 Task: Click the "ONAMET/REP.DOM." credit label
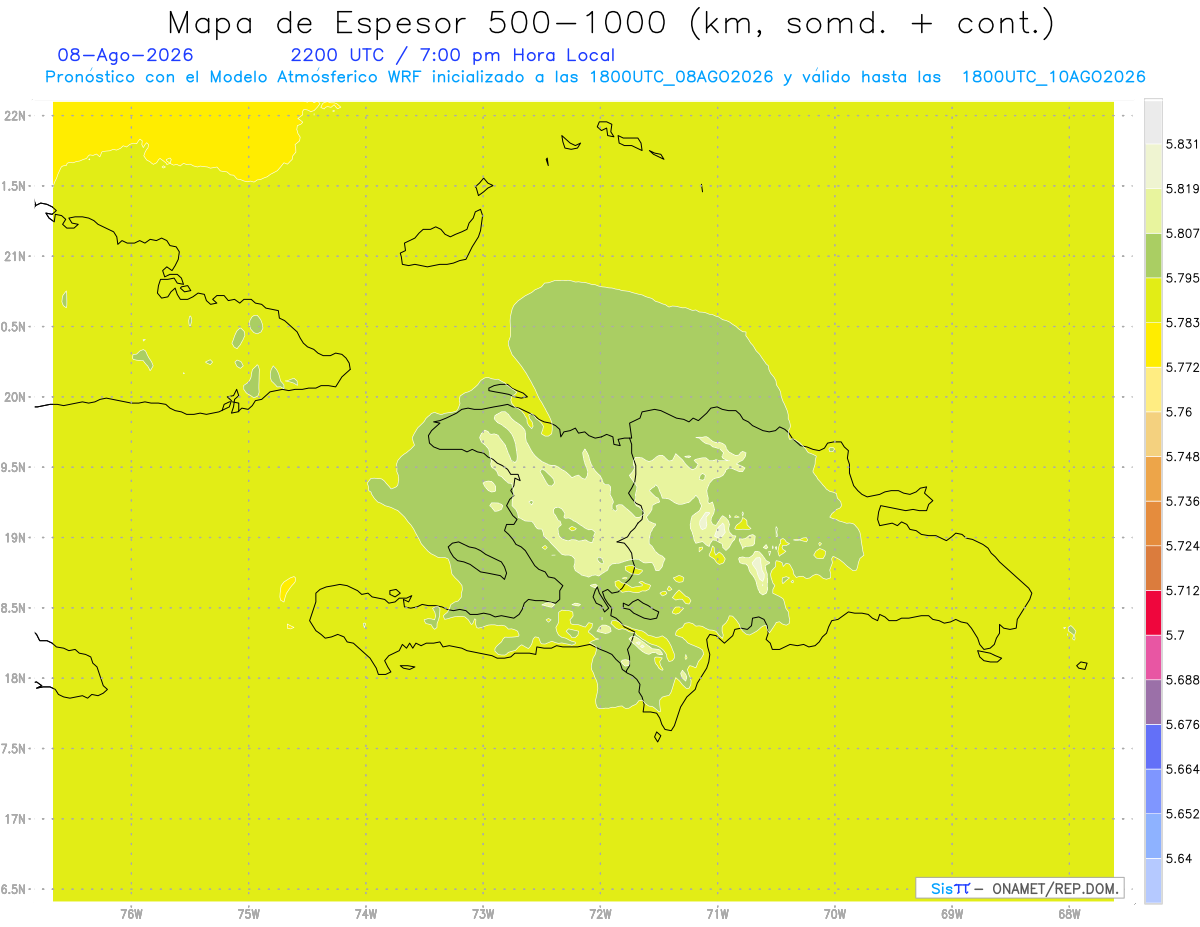pos(1055,888)
